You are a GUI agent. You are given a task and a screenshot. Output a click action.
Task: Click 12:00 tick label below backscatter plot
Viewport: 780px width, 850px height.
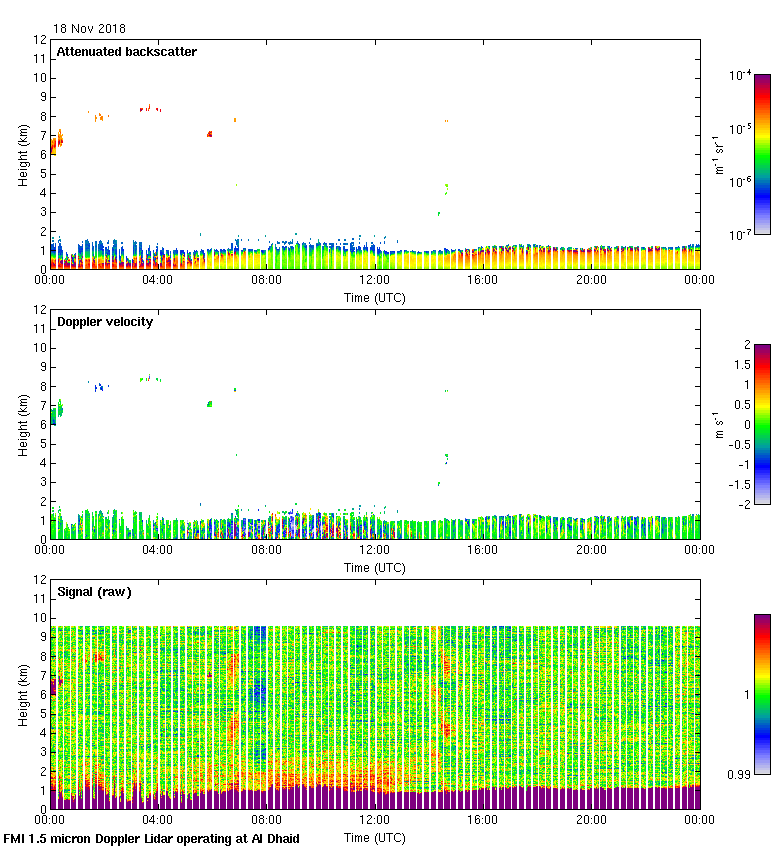[374, 281]
